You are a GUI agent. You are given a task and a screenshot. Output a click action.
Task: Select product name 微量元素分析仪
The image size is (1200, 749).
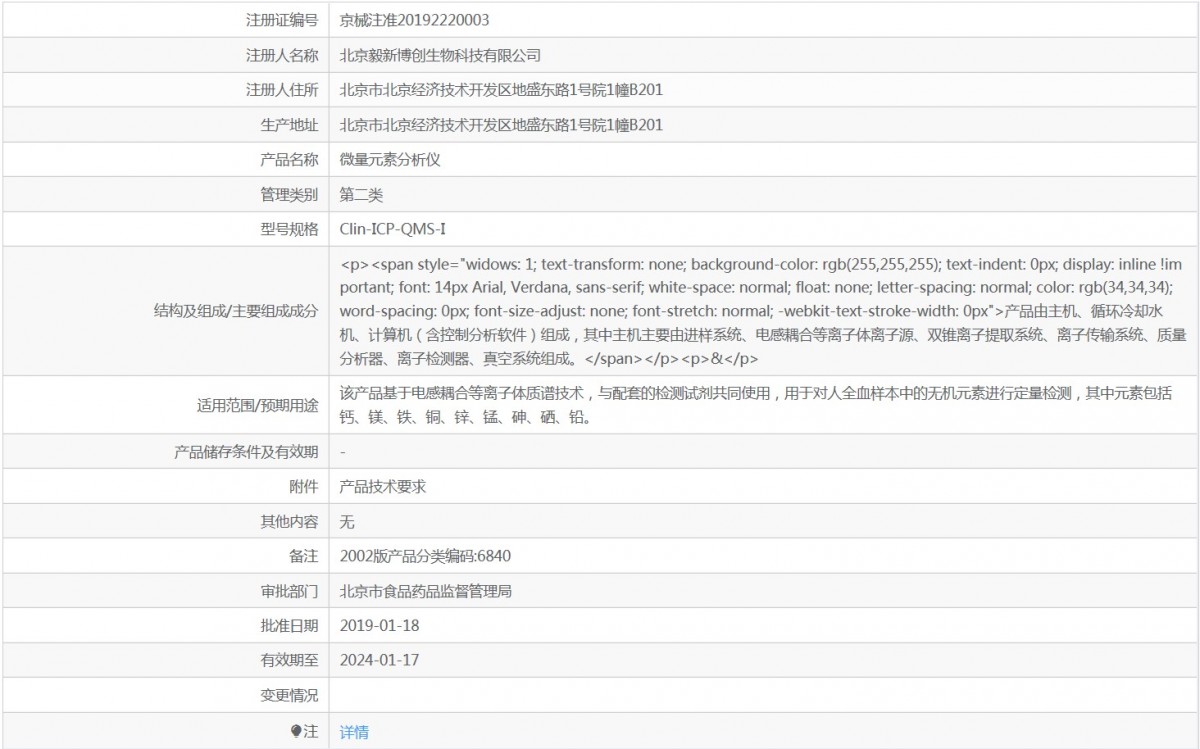(x=390, y=160)
